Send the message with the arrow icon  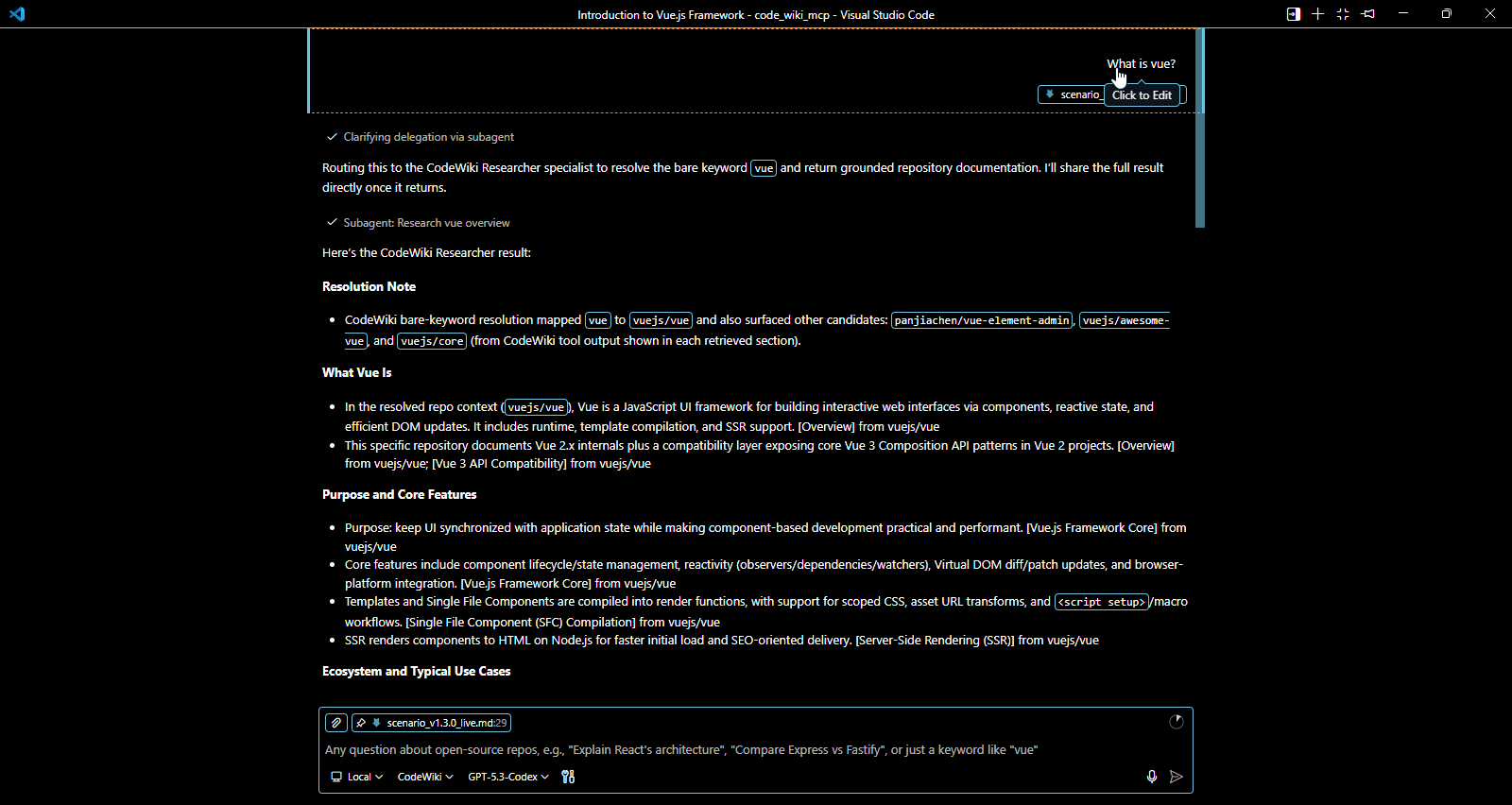(x=1177, y=777)
